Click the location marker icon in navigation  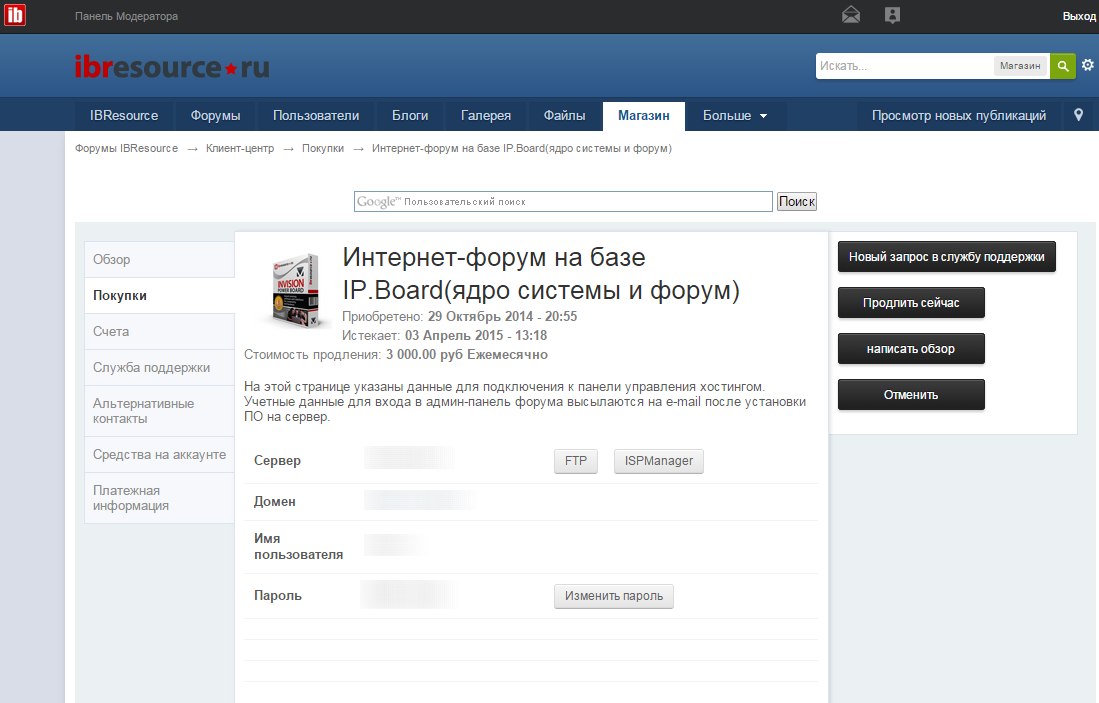pyautogui.click(x=1078, y=115)
